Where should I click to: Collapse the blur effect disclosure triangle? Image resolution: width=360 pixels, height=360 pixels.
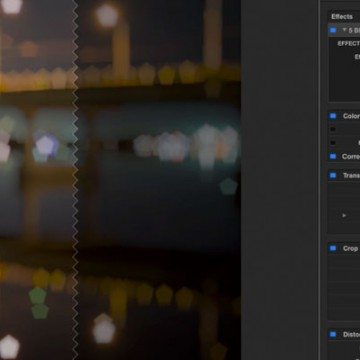tap(344, 30)
